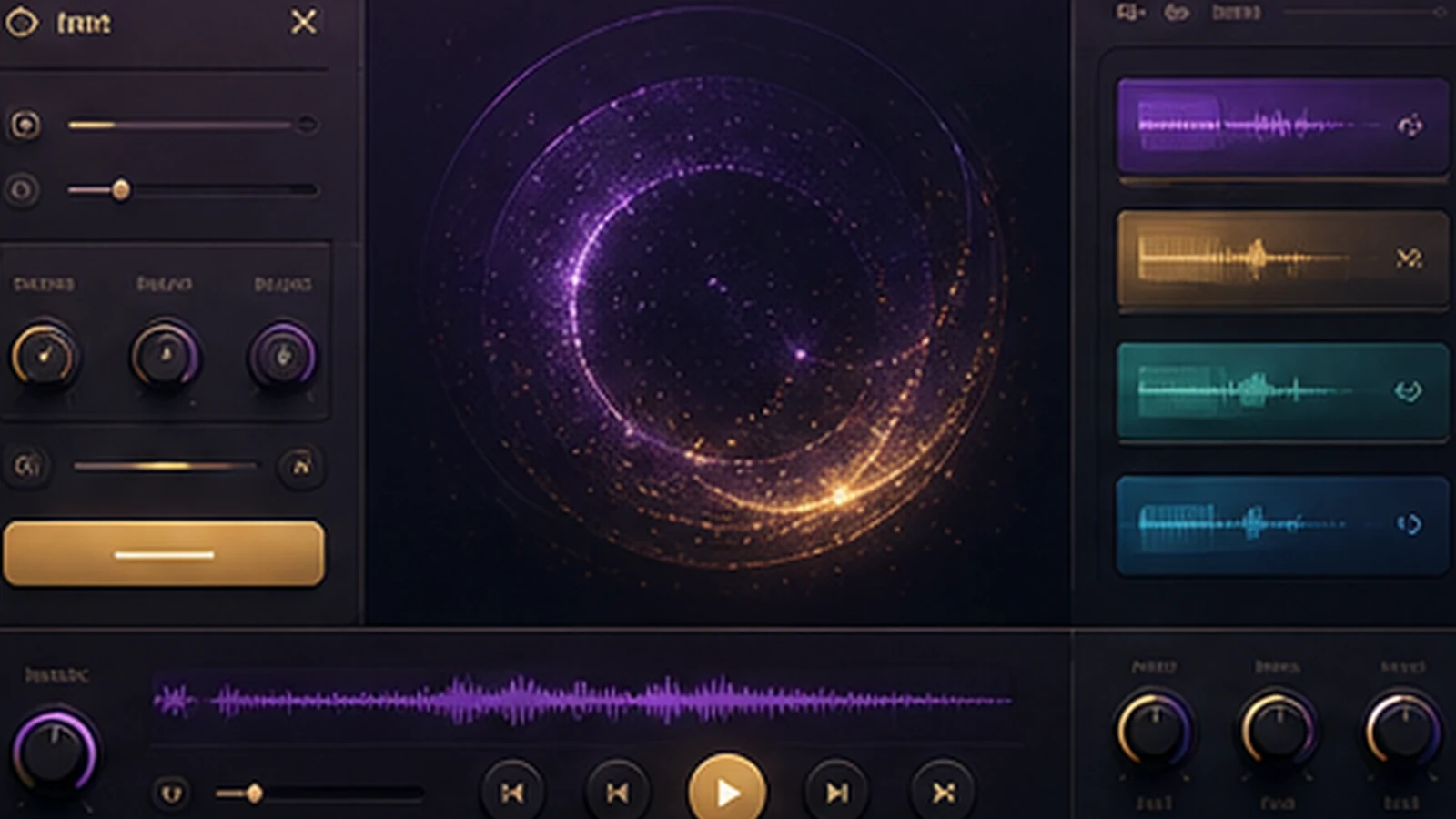Click the second slider's gold handle
Viewport: 1456px width, 819px height.
coord(121,189)
